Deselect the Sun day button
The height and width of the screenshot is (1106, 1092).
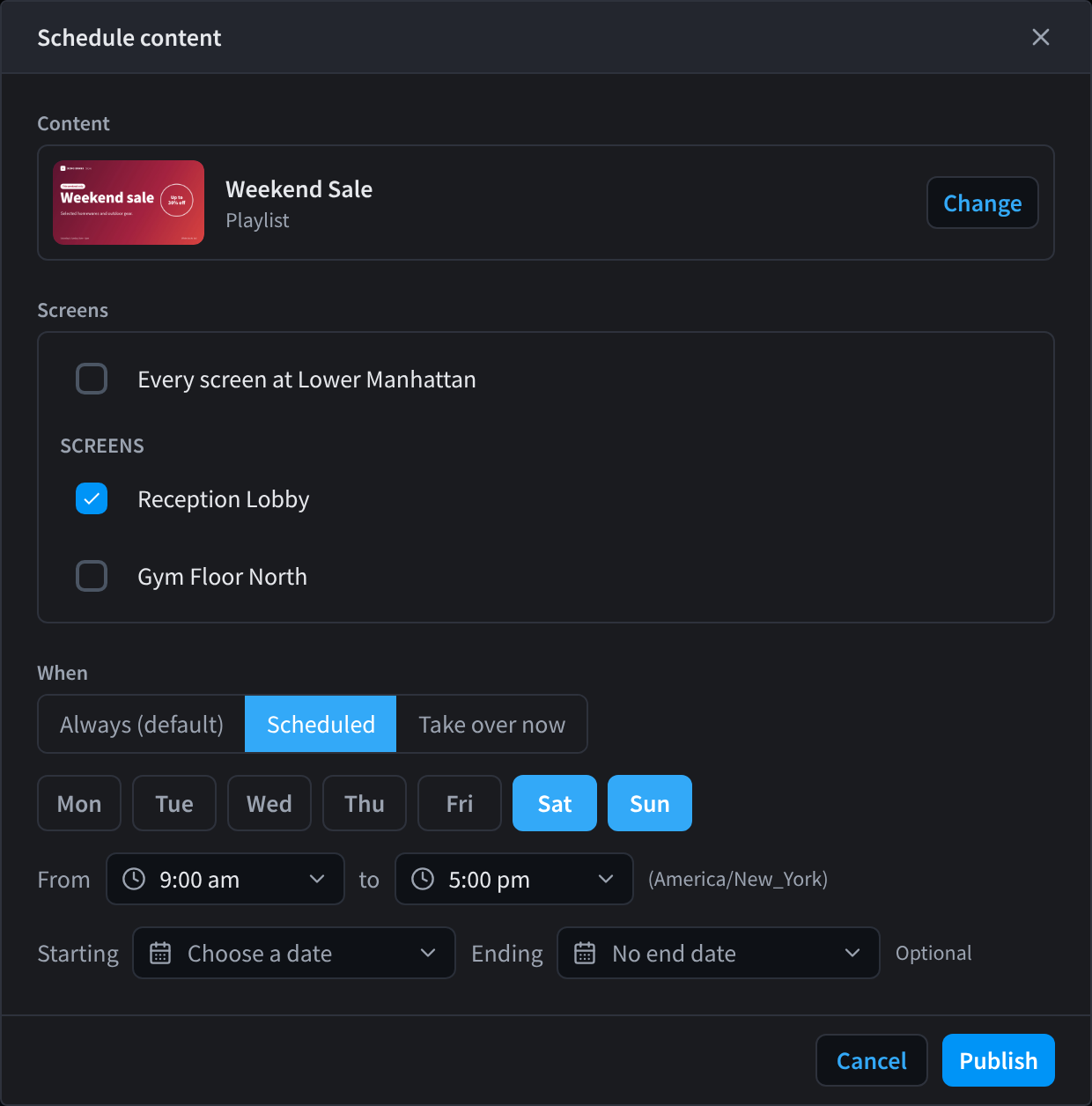(x=650, y=803)
